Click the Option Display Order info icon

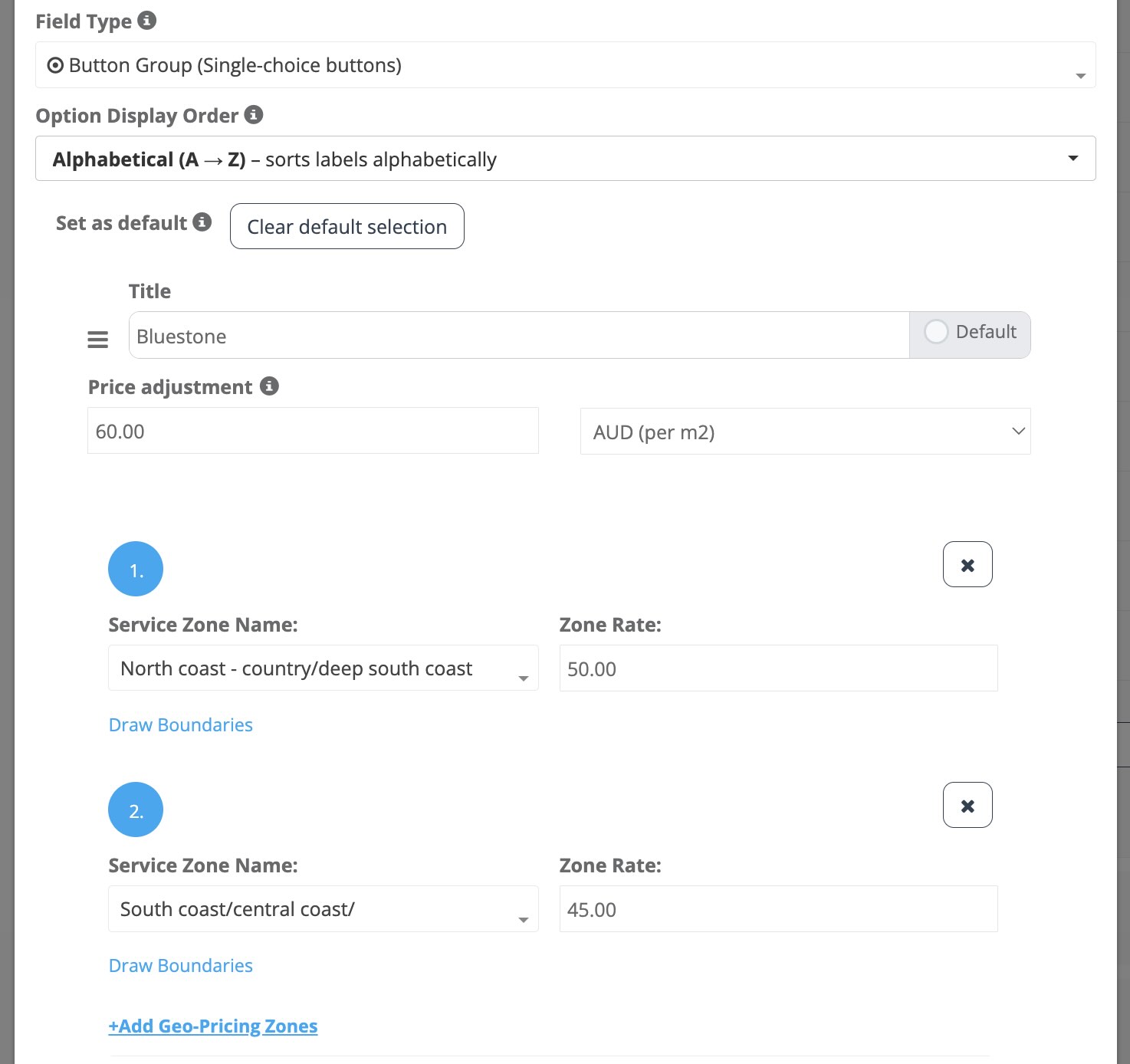[x=254, y=115]
